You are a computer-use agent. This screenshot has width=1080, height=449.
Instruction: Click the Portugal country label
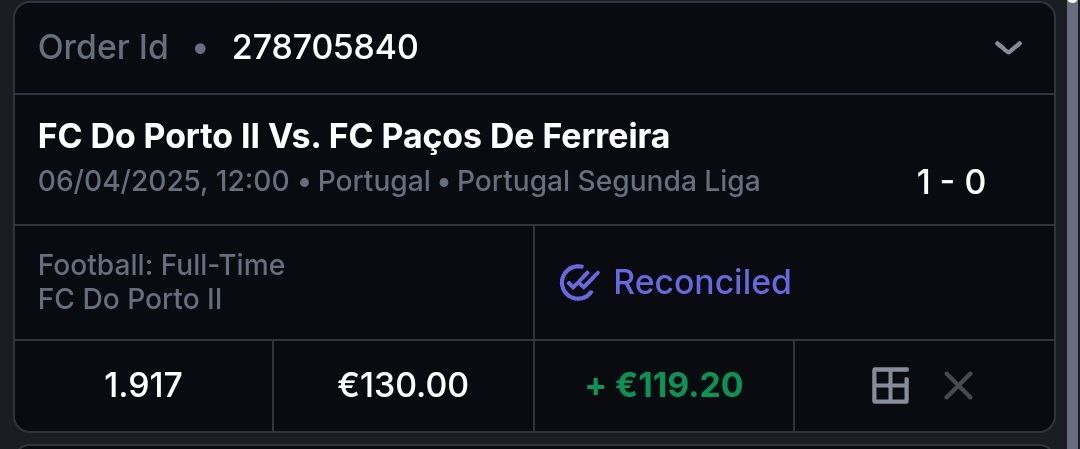click(x=372, y=182)
